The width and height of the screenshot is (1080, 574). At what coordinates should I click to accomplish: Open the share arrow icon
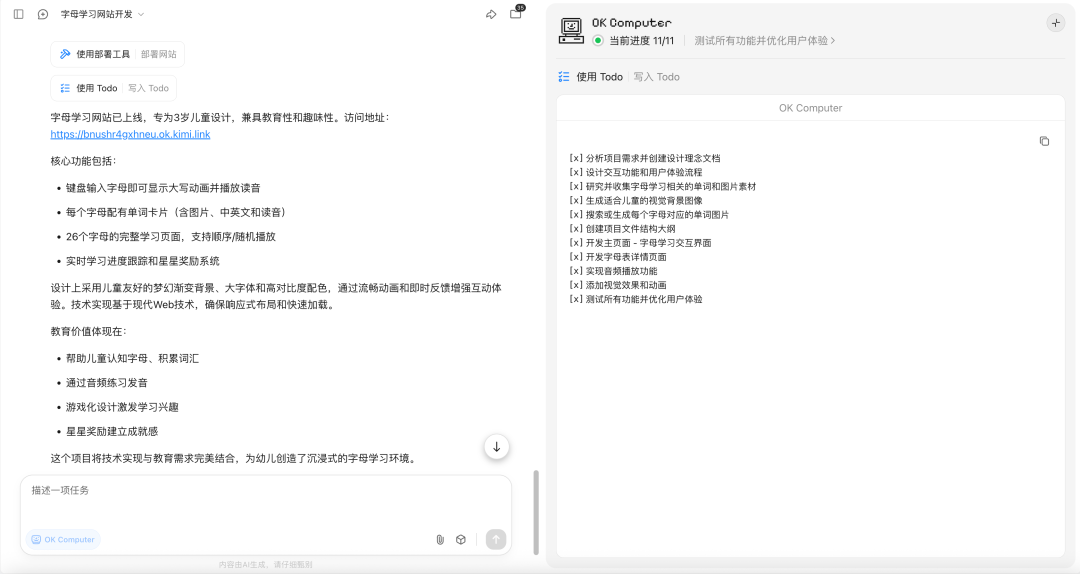click(491, 14)
